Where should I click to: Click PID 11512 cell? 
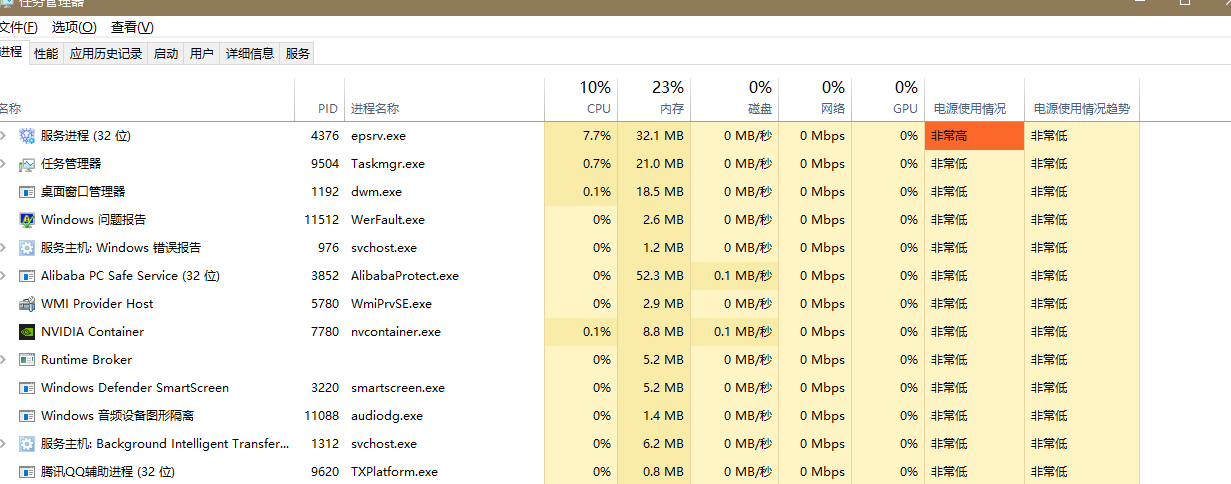coord(319,220)
